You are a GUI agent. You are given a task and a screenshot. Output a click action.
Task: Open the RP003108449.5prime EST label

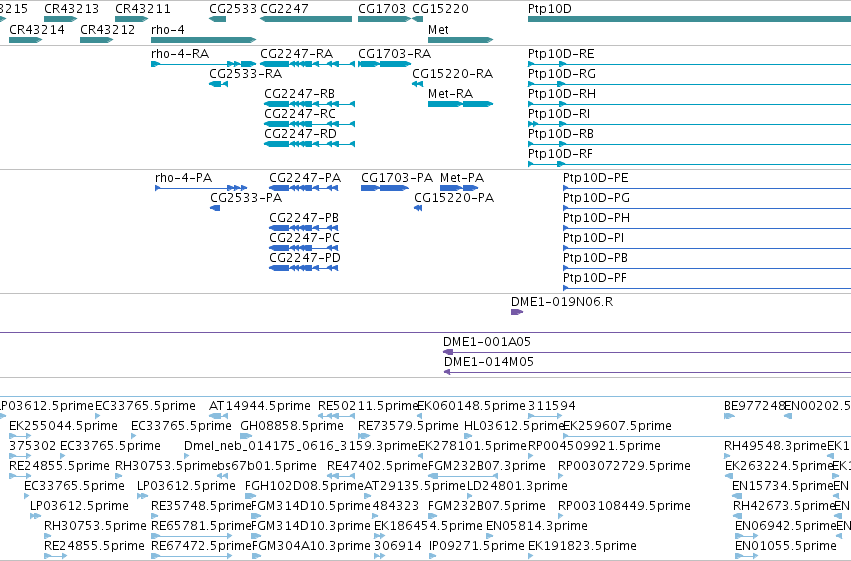coord(625,505)
